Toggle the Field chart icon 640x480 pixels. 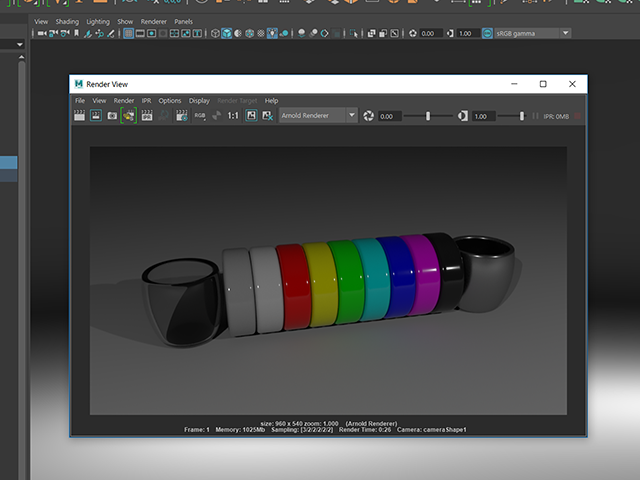[174, 33]
